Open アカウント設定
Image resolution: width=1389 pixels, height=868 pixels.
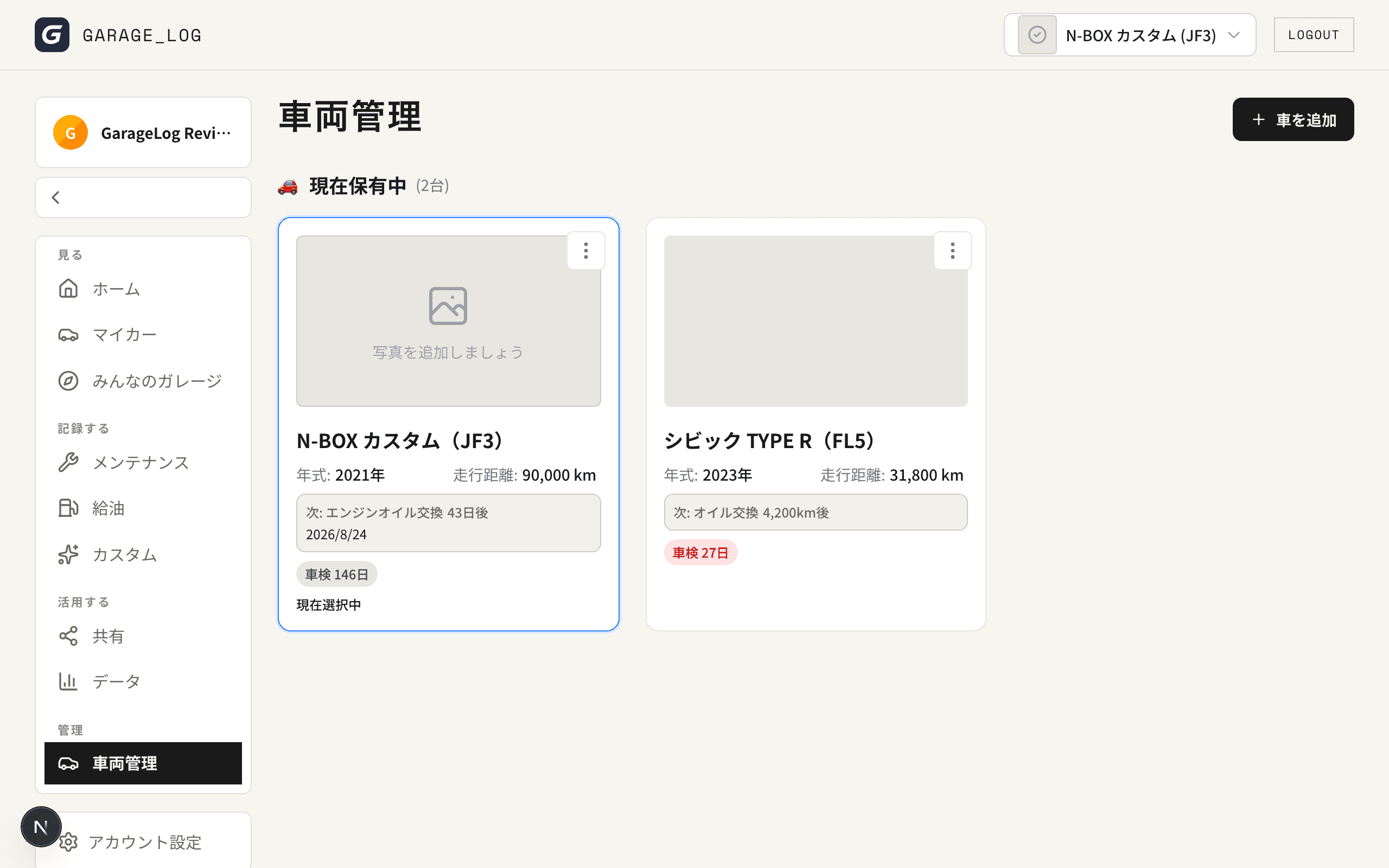click(143, 842)
